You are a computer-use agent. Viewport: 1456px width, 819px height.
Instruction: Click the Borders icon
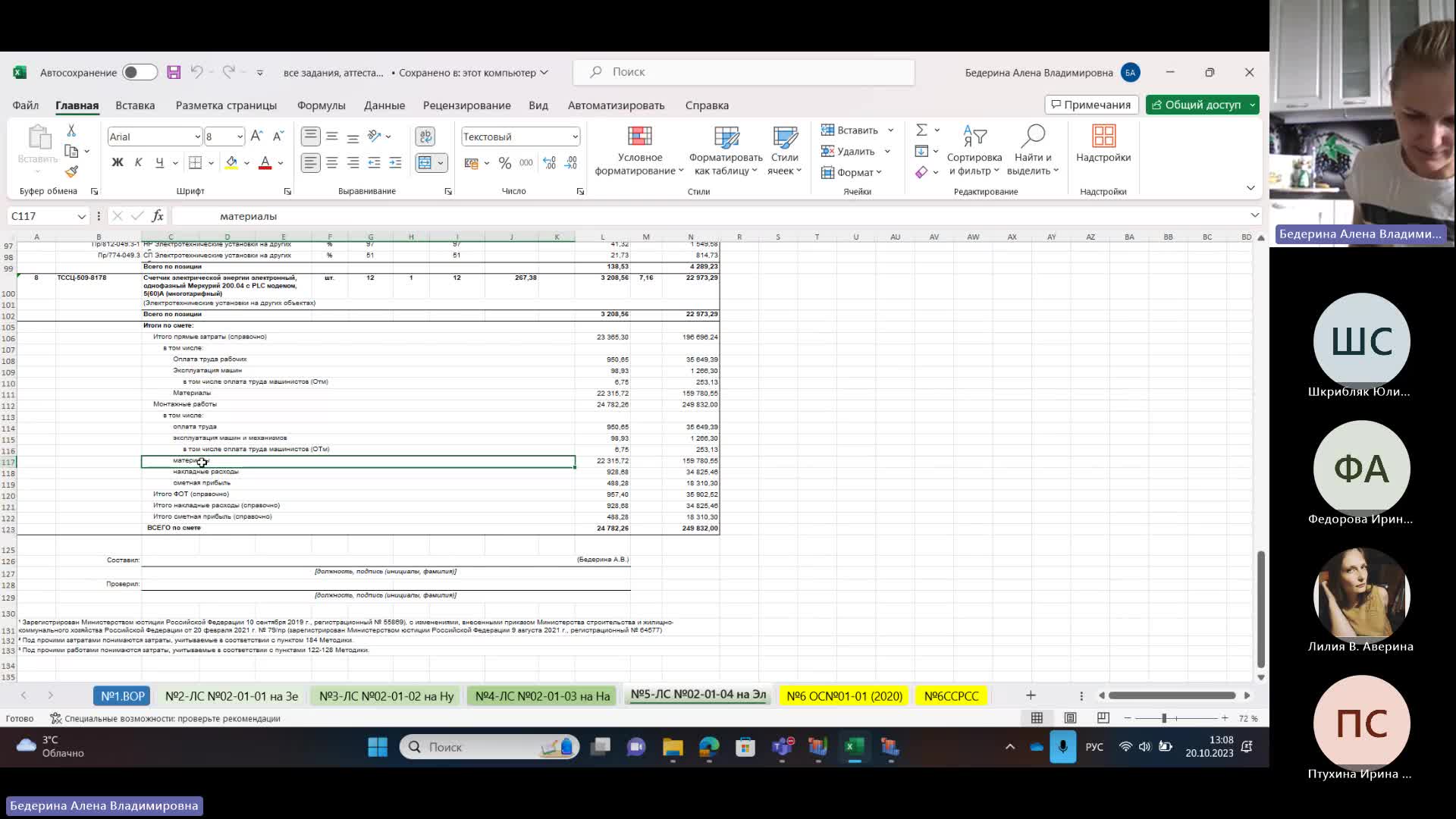[x=195, y=162]
